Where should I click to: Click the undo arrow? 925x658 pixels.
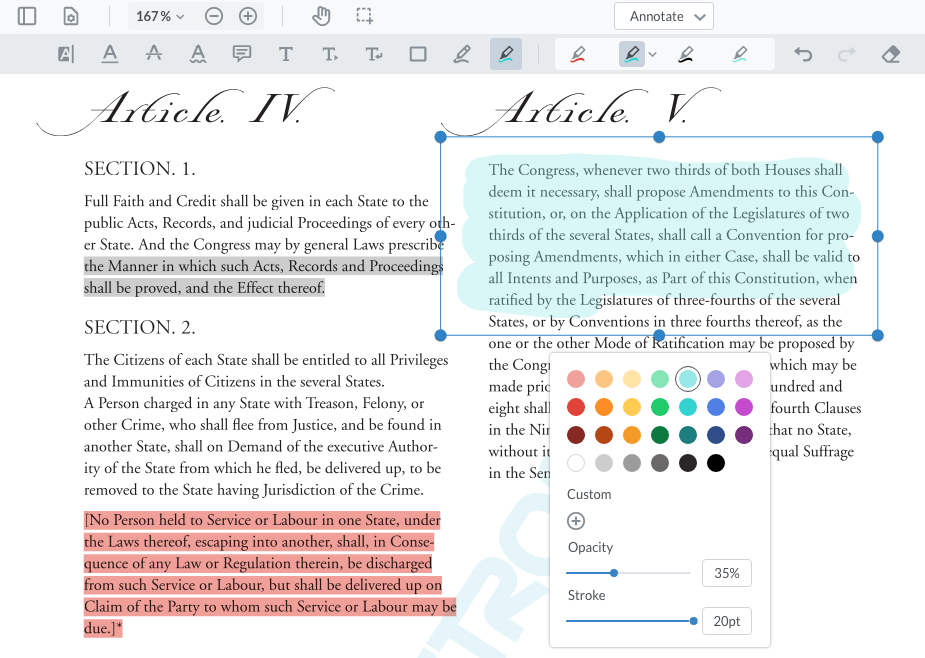click(803, 54)
